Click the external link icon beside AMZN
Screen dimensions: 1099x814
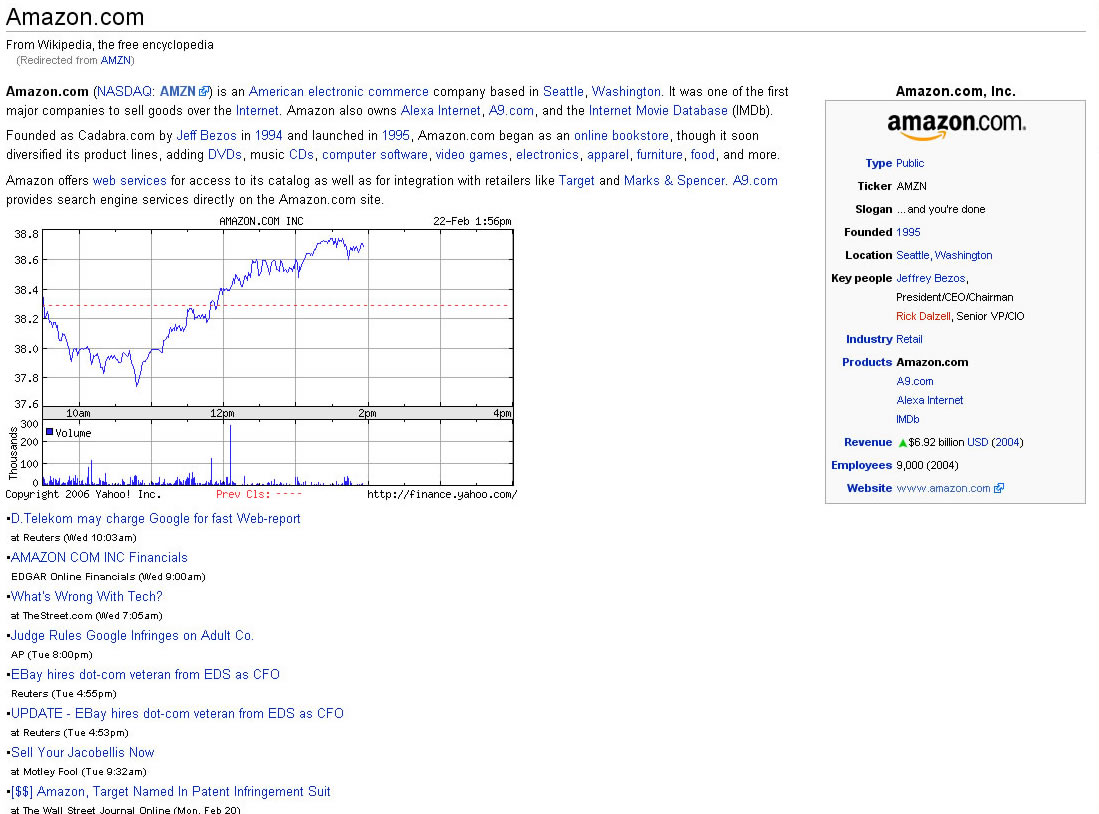coord(204,92)
